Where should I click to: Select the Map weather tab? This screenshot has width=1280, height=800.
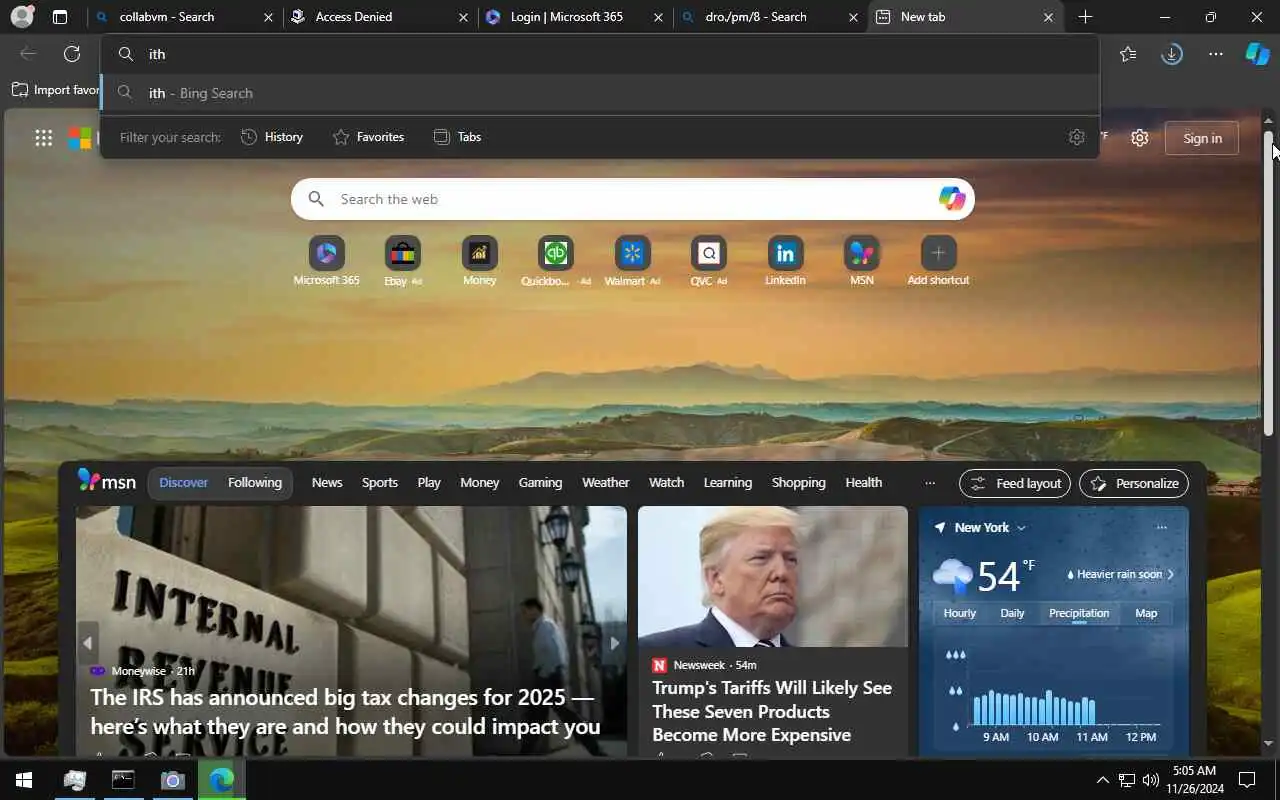(1146, 613)
